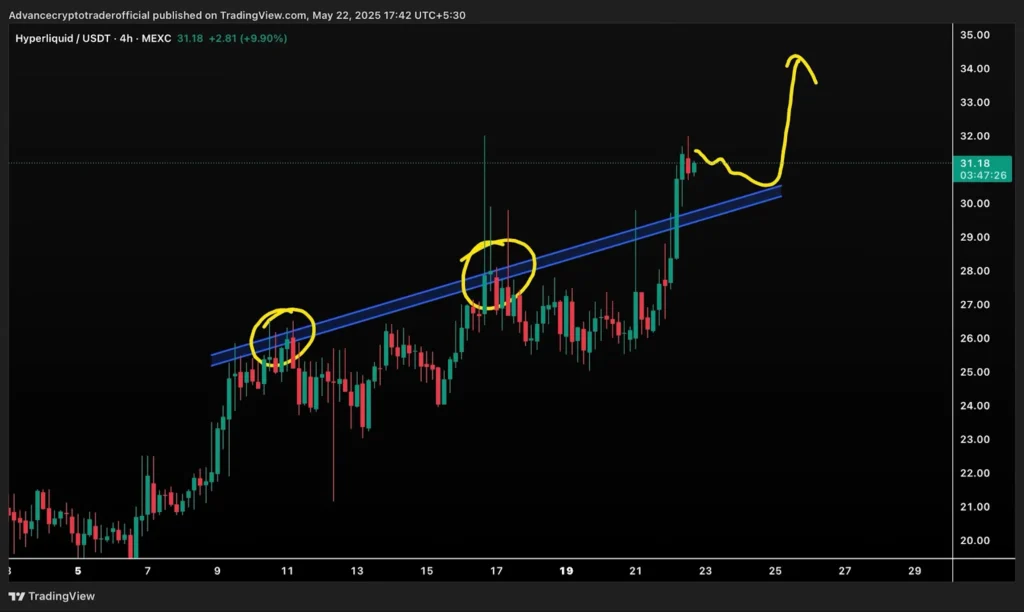Click the 29.00 price axis label

[974, 237]
